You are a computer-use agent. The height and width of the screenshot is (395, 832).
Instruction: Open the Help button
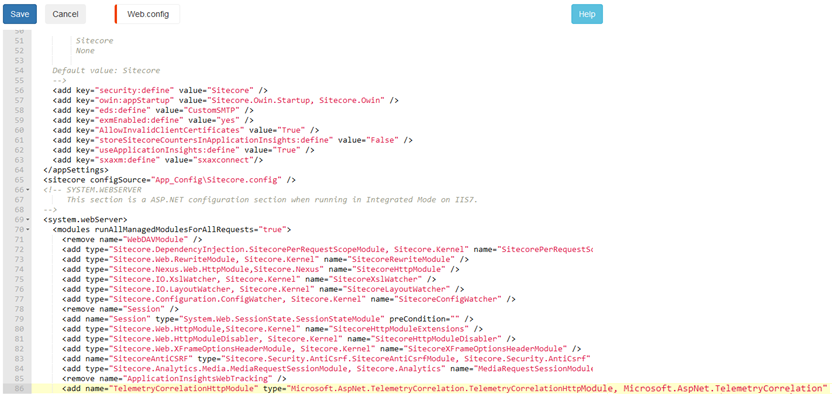[587, 14]
